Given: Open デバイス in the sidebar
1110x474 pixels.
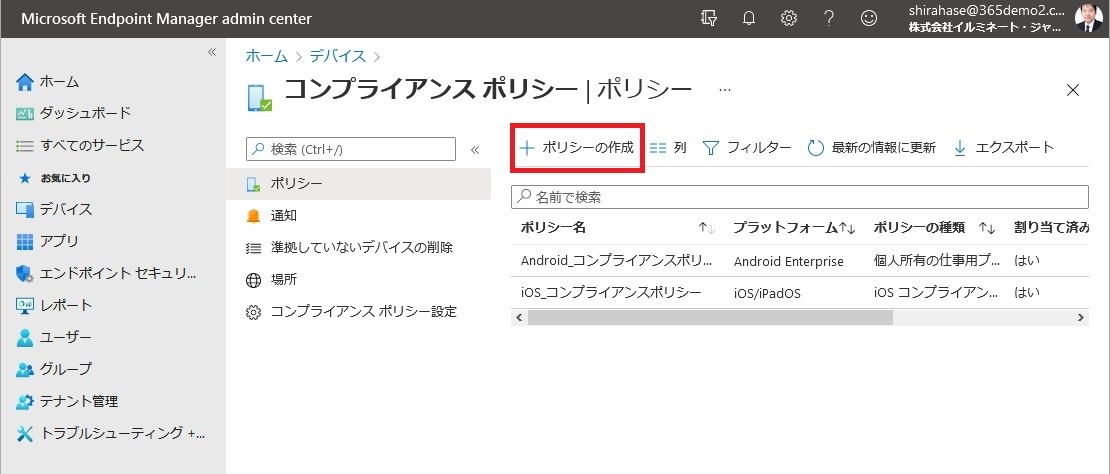Looking at the screenshot, I should 54,209.
